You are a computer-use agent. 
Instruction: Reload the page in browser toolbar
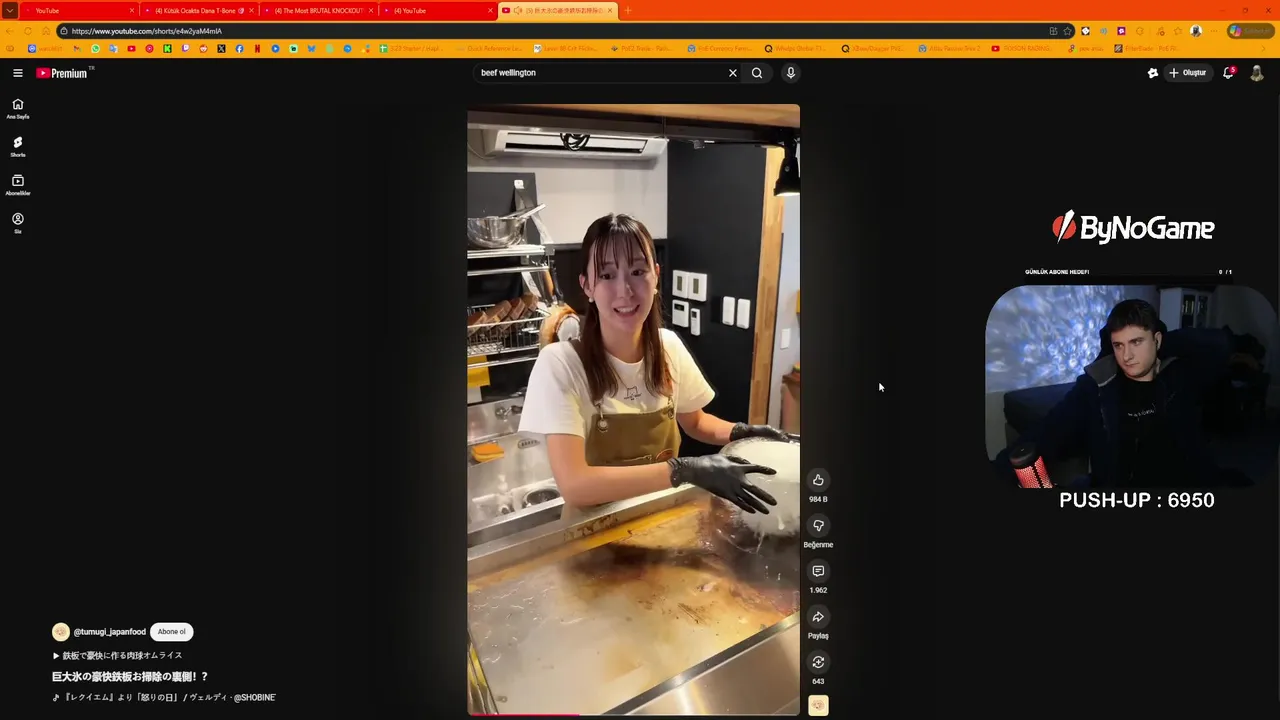28,31
